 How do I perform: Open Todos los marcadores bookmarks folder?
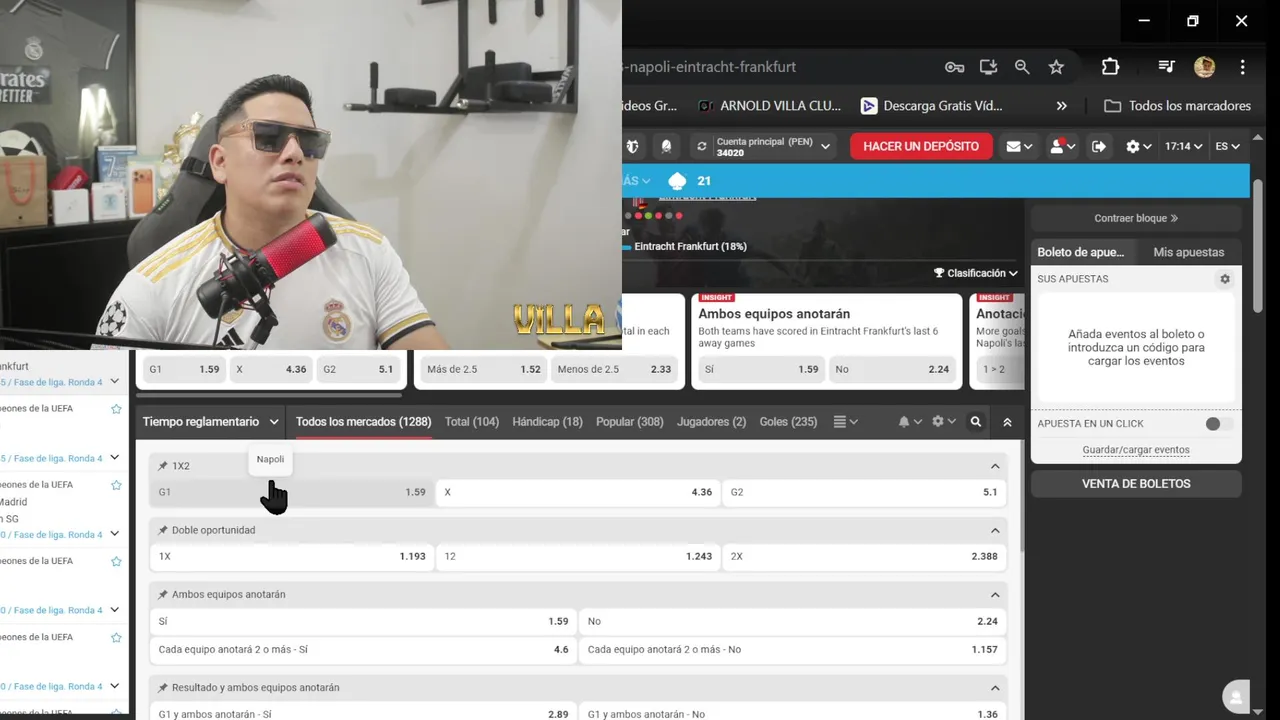pyautogui.click(x=1178, y=106)
